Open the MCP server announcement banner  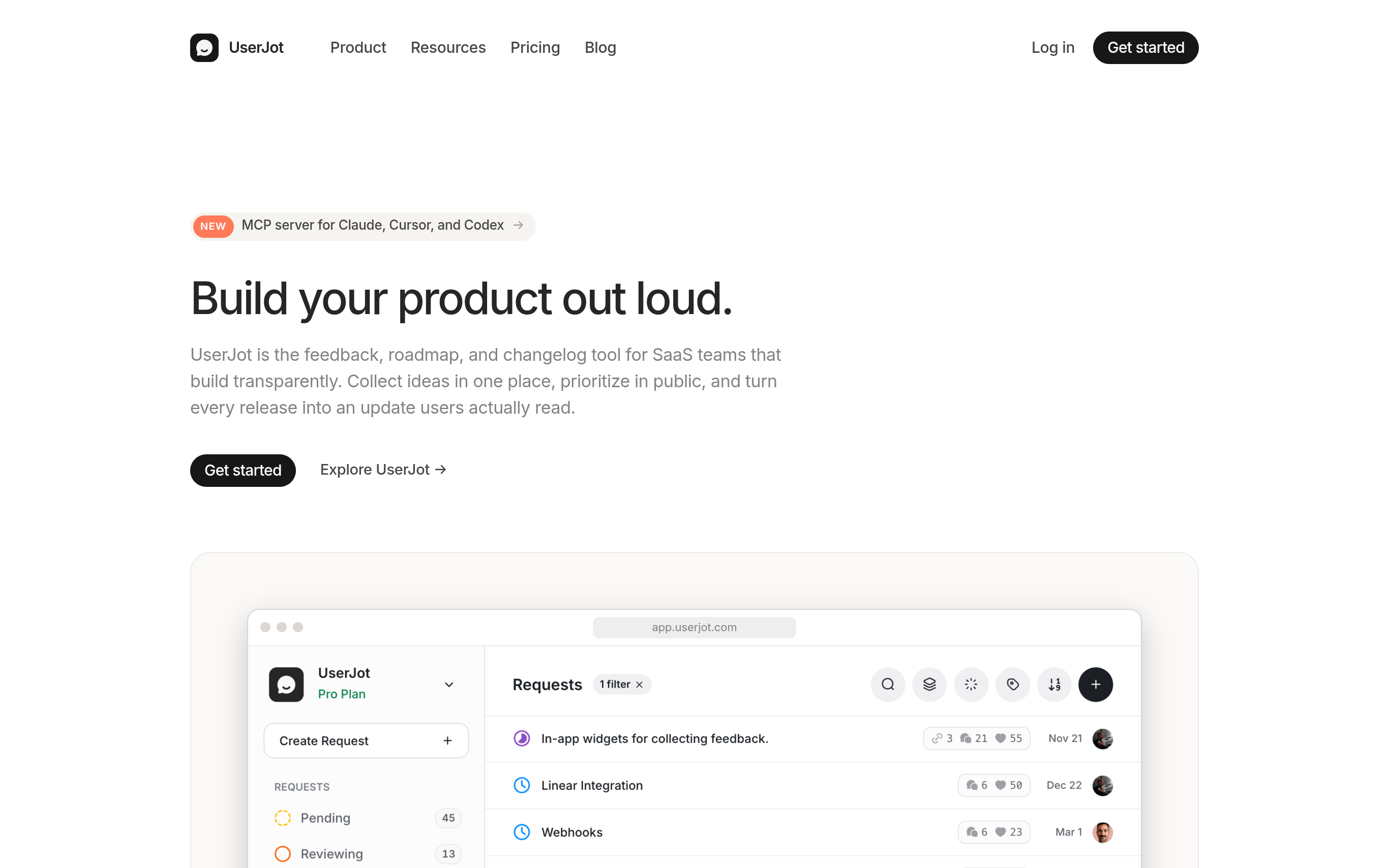tap(363, 226)
